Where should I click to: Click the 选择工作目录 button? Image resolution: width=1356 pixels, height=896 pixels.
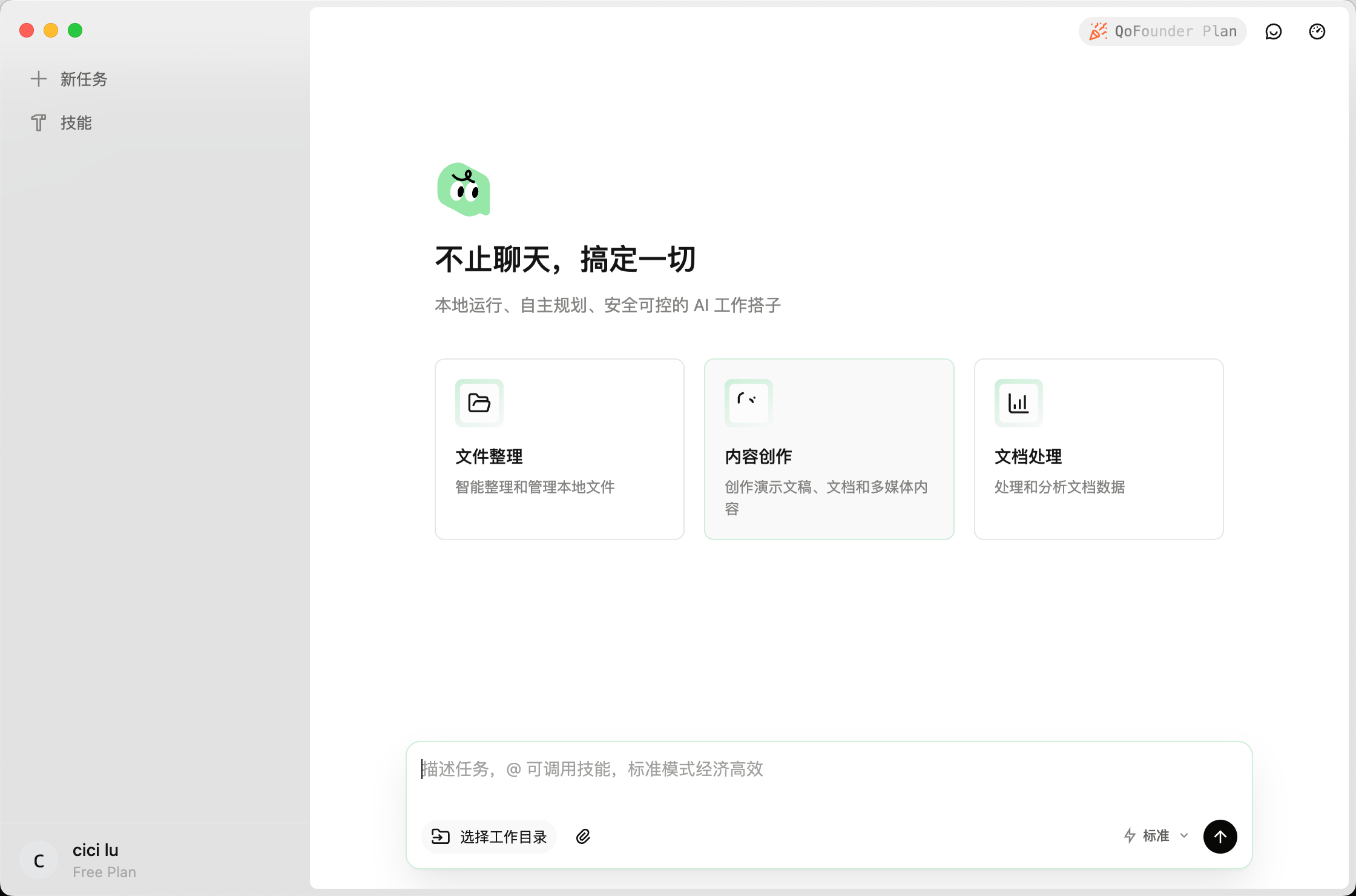point(489,837)
